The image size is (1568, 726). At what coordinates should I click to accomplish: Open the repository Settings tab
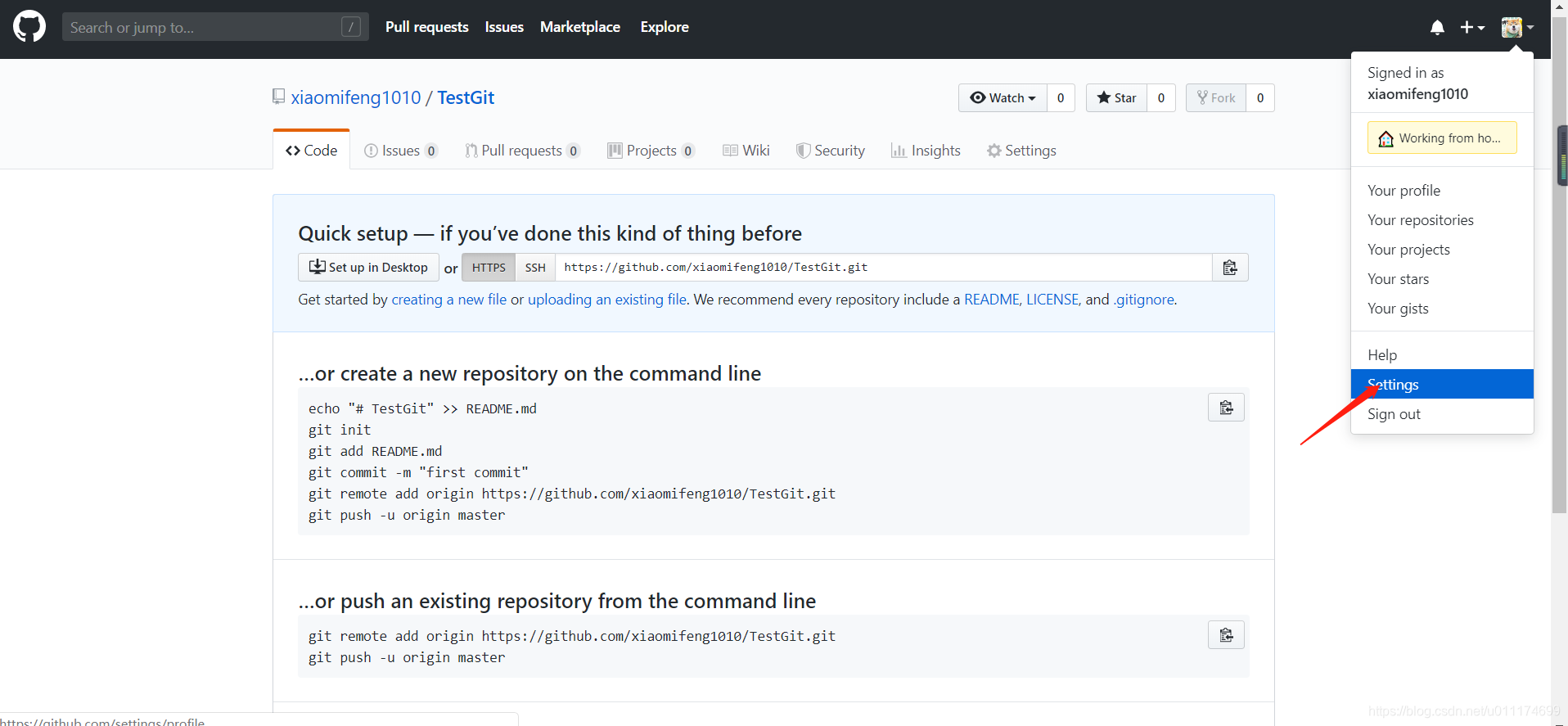pyautogui.click(x=1021, y=151)
